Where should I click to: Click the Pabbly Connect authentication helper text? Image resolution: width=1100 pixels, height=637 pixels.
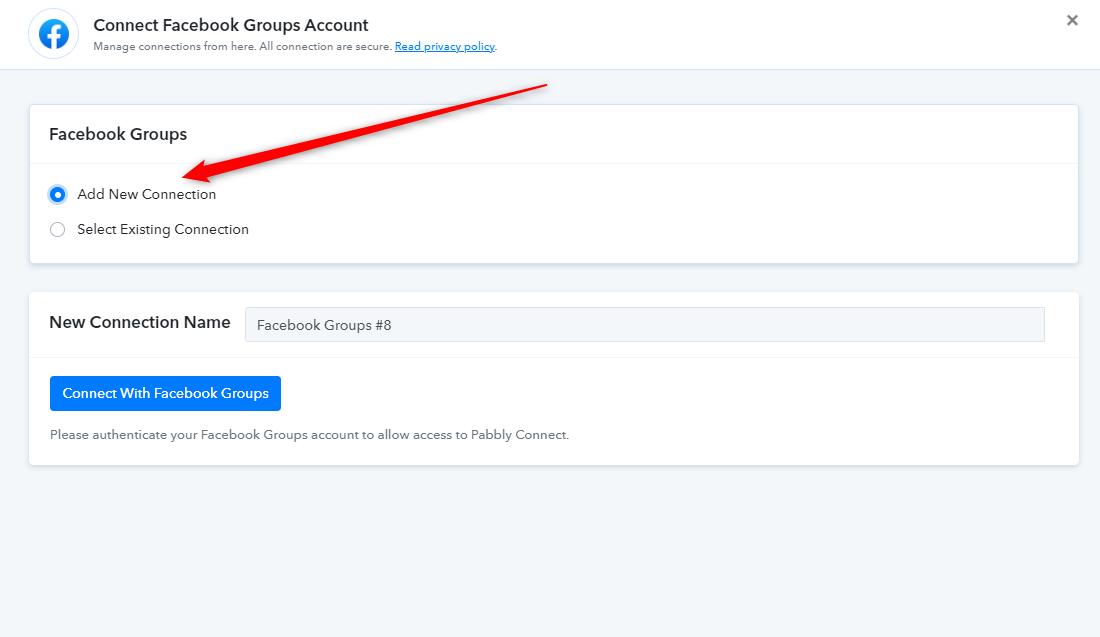coord(309,435)
